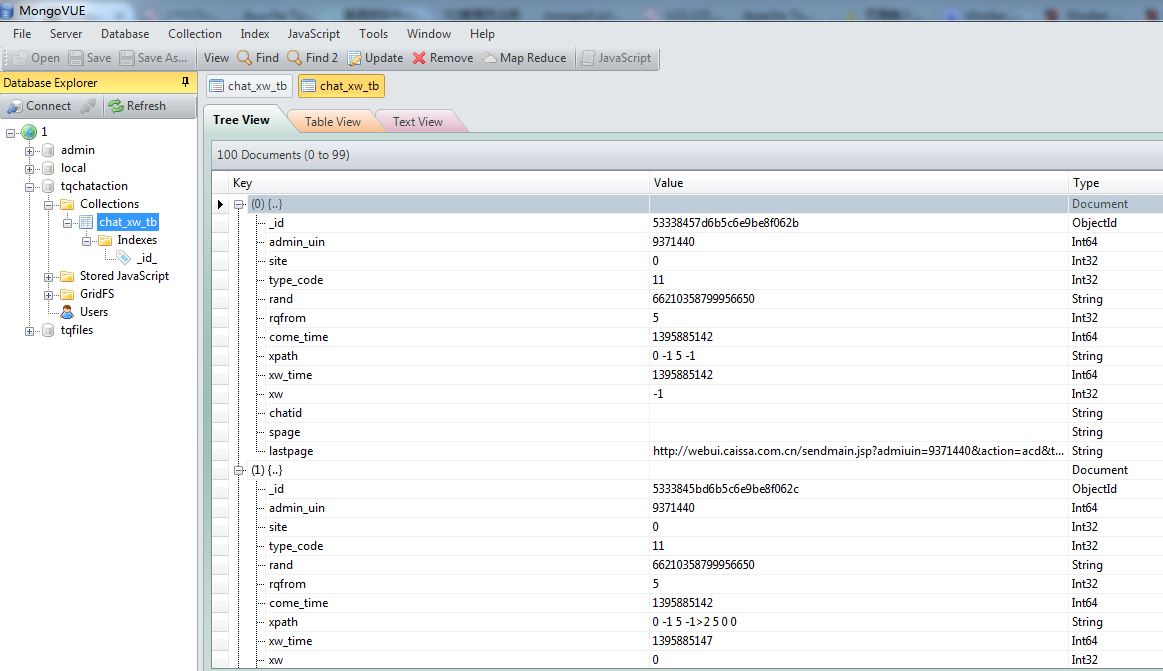Open the File menu

pos(22,34)
